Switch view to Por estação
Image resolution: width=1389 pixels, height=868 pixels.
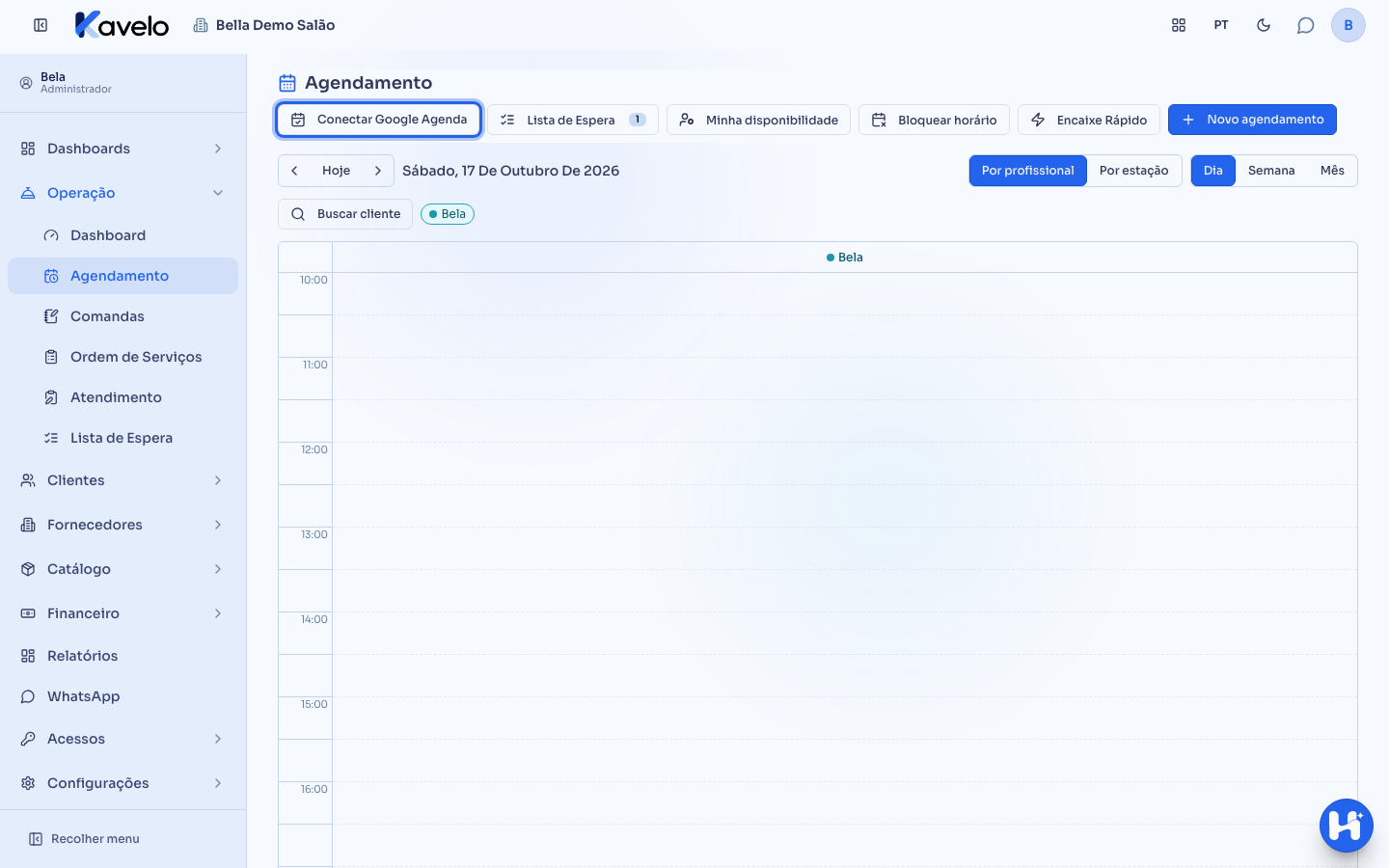[1134, 171]
